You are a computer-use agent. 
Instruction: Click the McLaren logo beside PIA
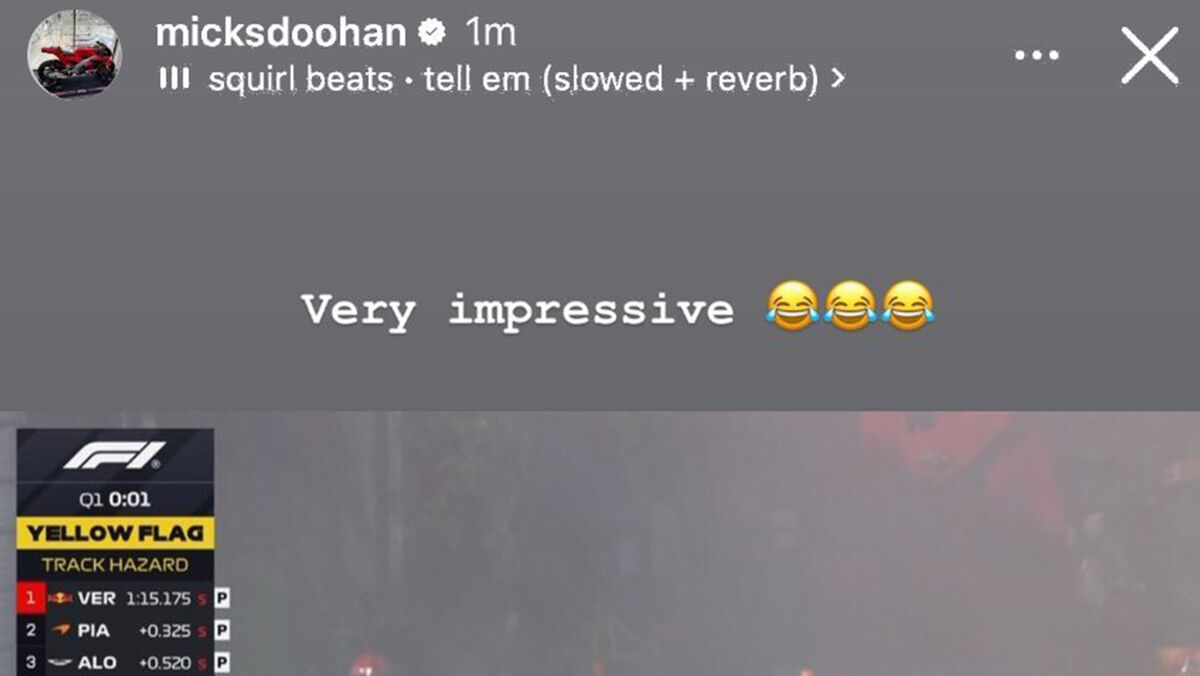[61, 631]
